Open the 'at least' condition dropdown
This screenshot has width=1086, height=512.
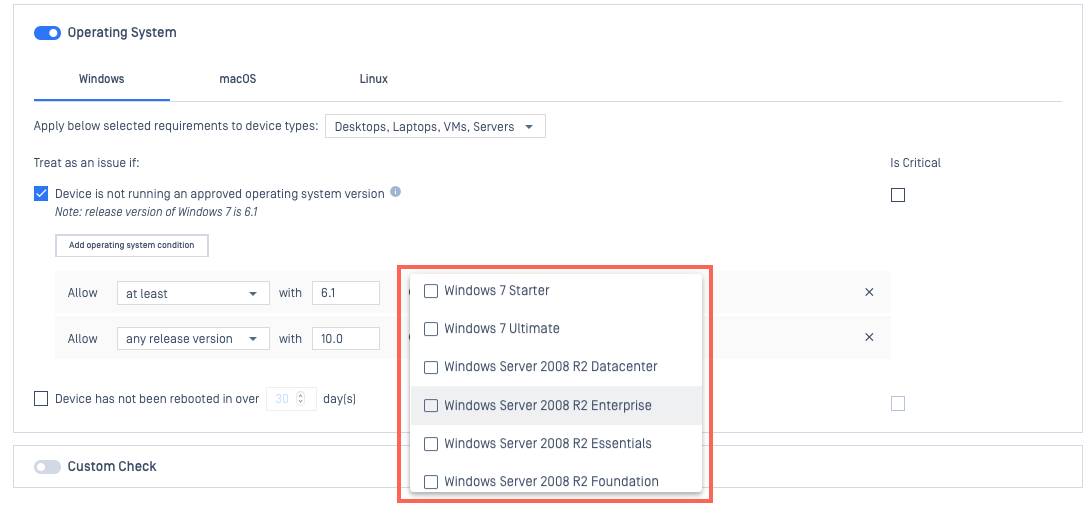pyautogui.click(x=193, y=293)
